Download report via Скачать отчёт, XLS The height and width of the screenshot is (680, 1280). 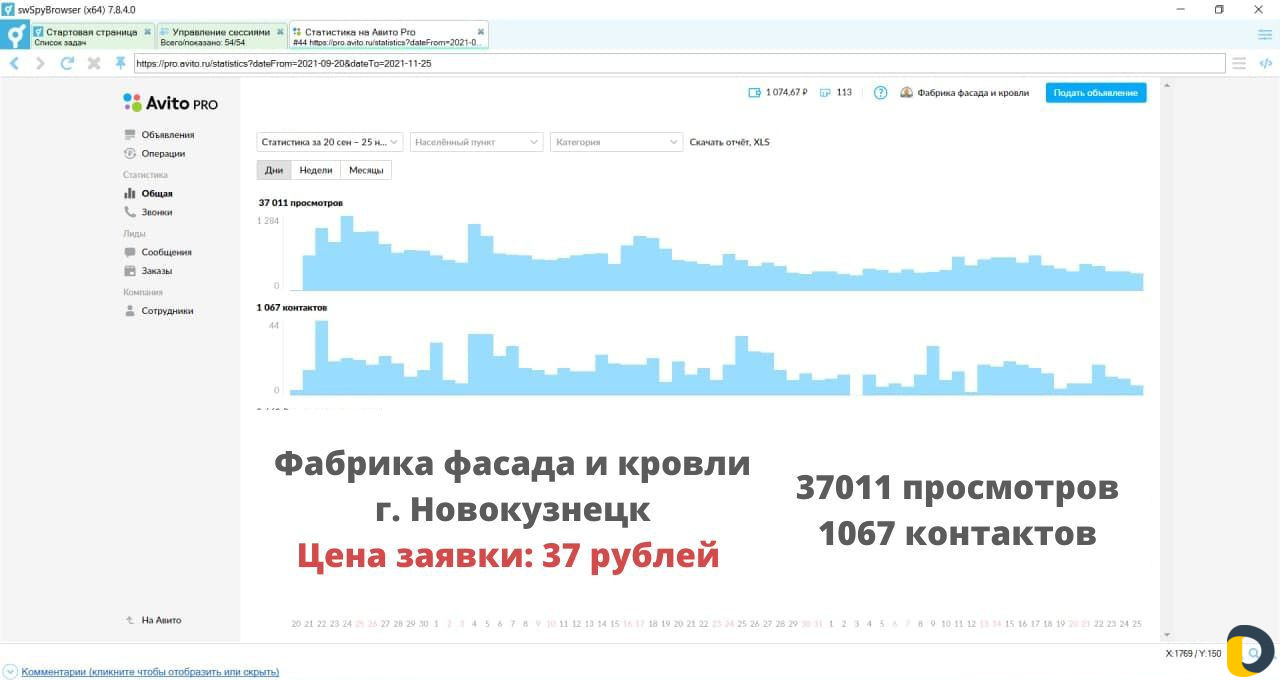(x=730, y=142)
